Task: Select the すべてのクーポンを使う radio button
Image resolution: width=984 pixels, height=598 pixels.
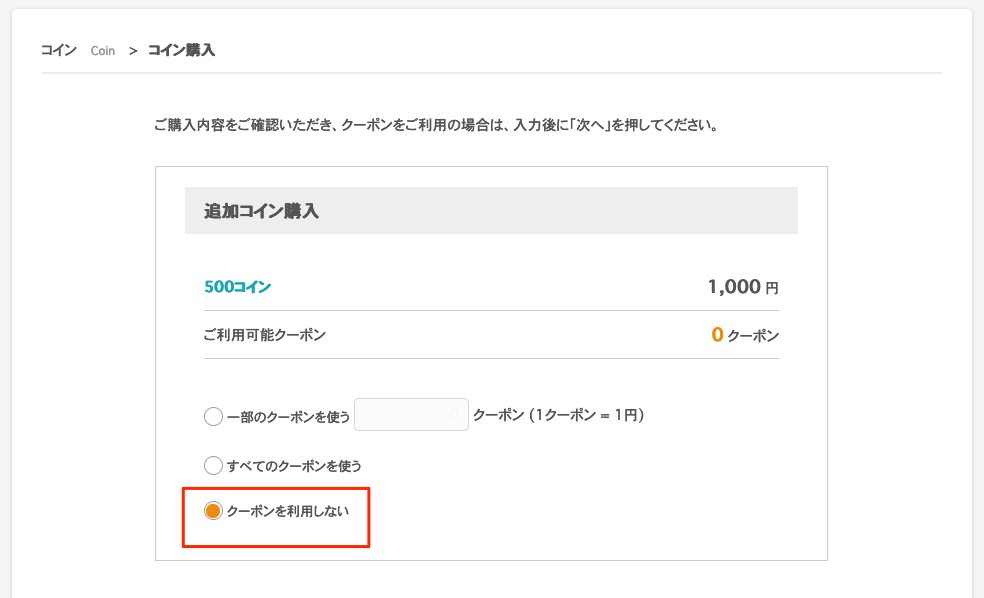Action: click(213, 465)
